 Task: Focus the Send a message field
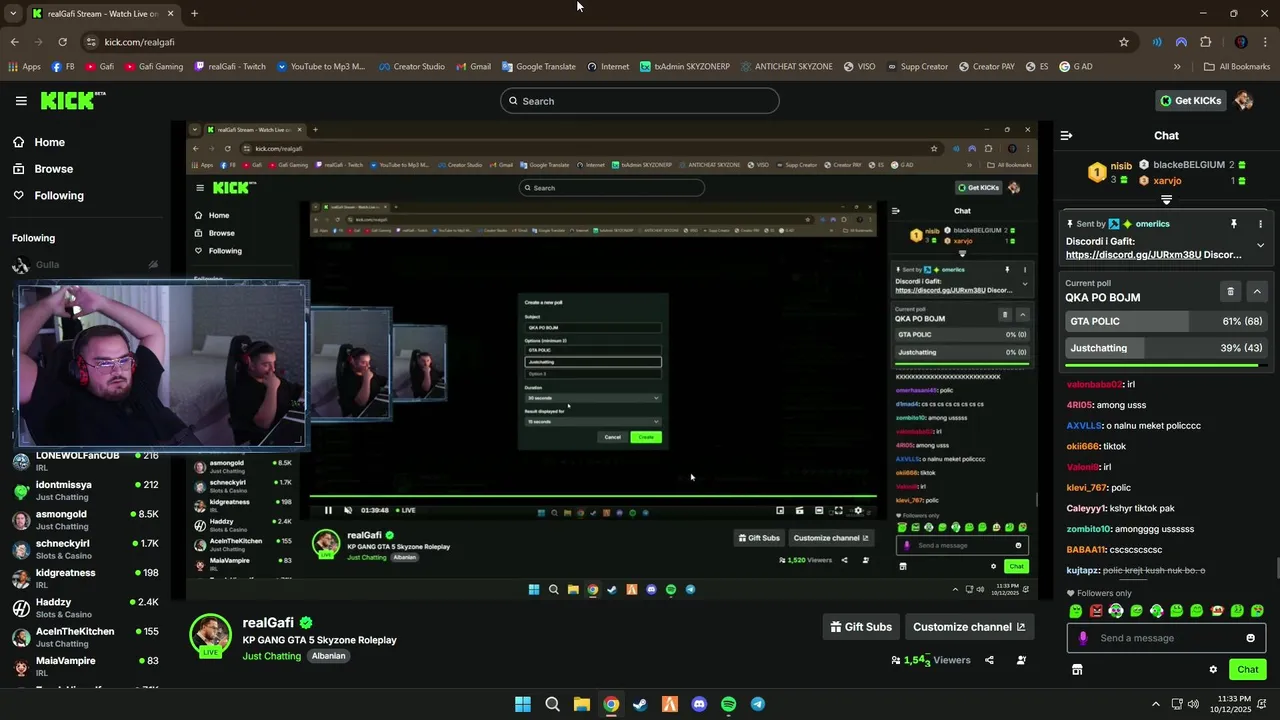[1165, 638]
